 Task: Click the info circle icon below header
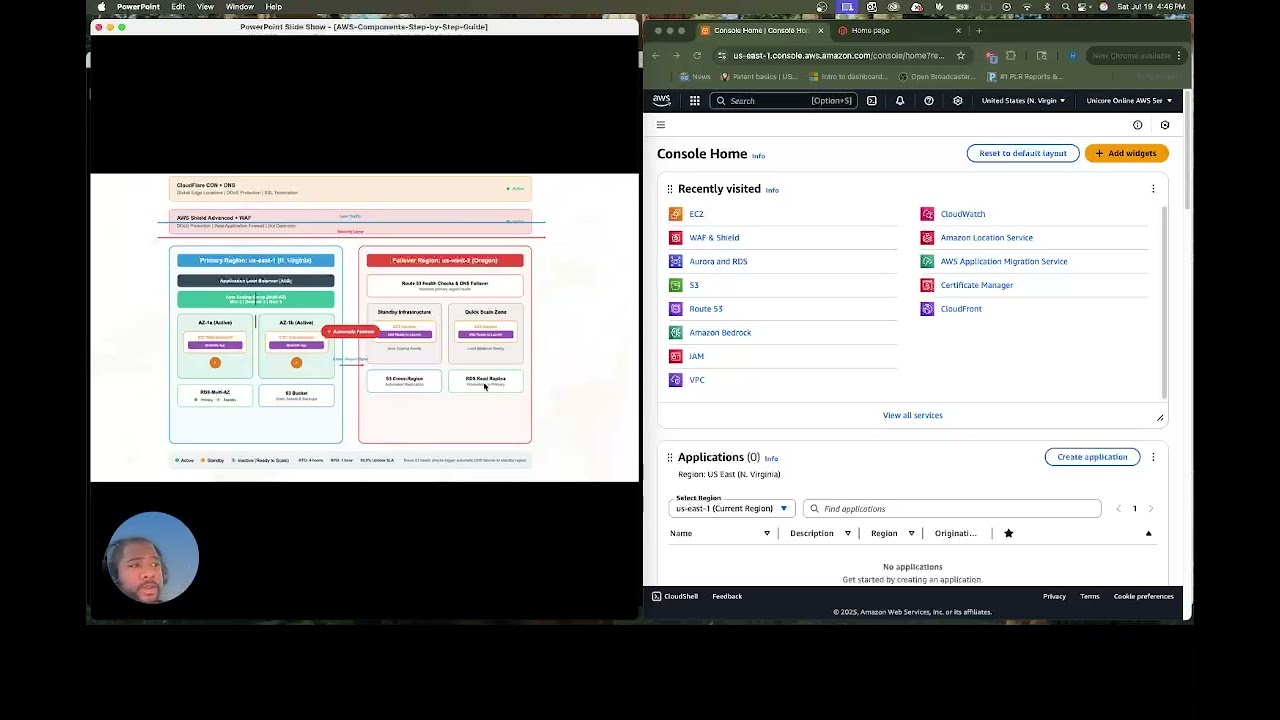click(1137, 125)
